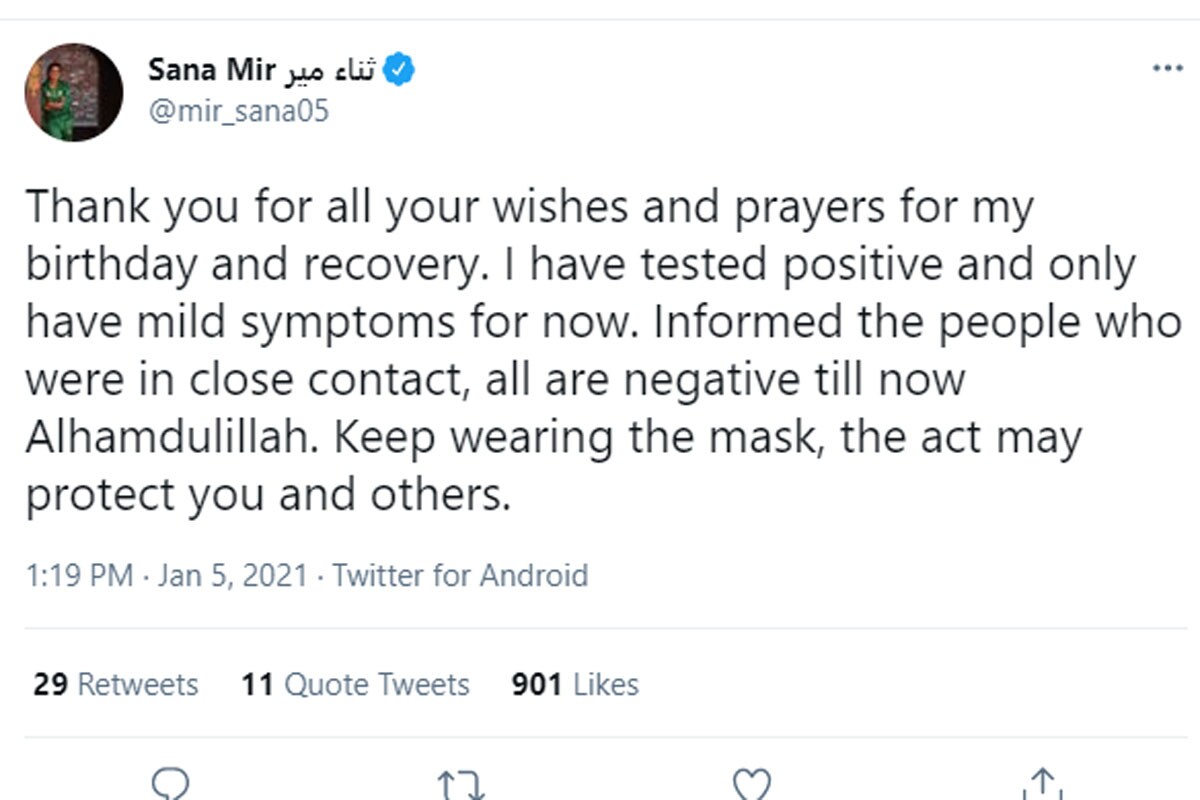Click the tweet's first line starting "Thank you"
The image size is (1200, 800).
(528, 209)
